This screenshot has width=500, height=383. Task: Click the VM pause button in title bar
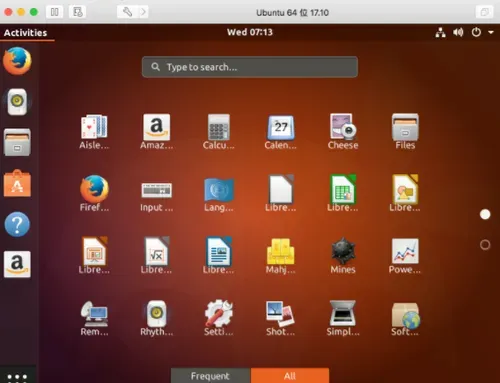point(54,12)
